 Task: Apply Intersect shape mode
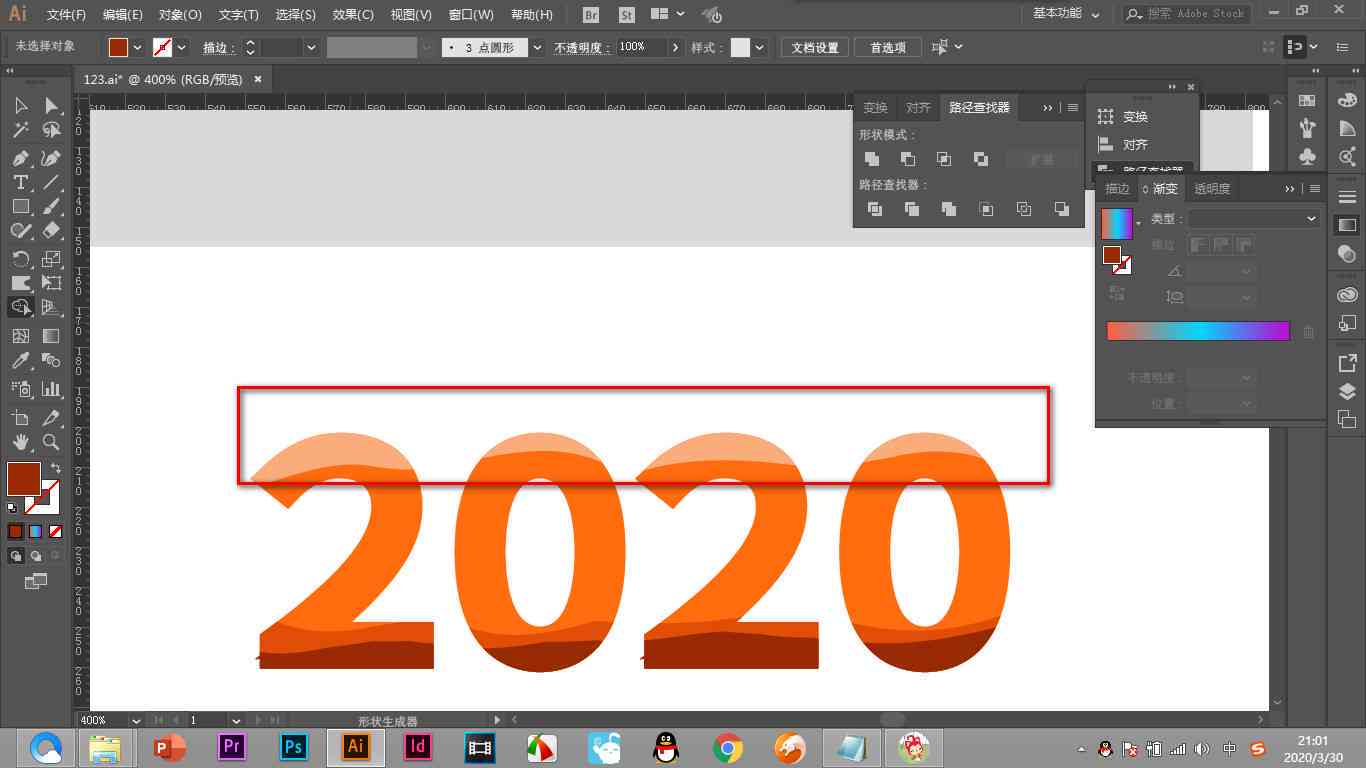(944, 159)
